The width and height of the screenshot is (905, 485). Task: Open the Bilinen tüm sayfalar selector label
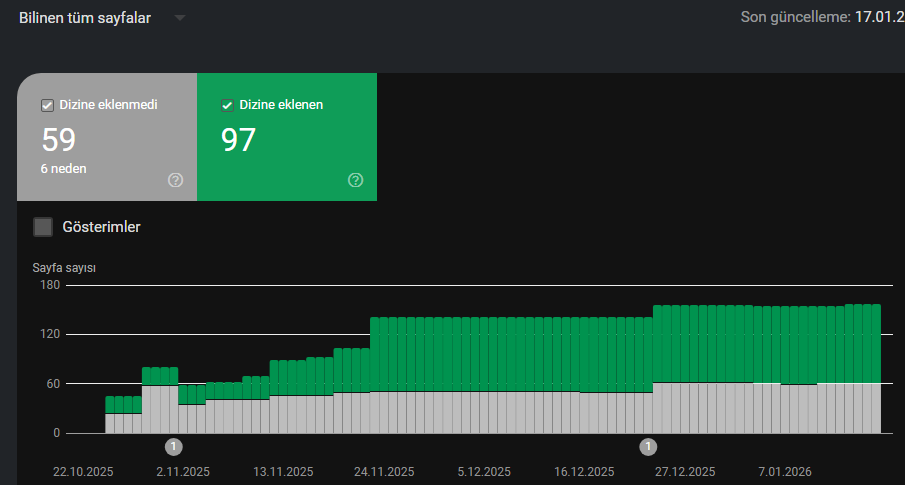(x=85, y=18)
